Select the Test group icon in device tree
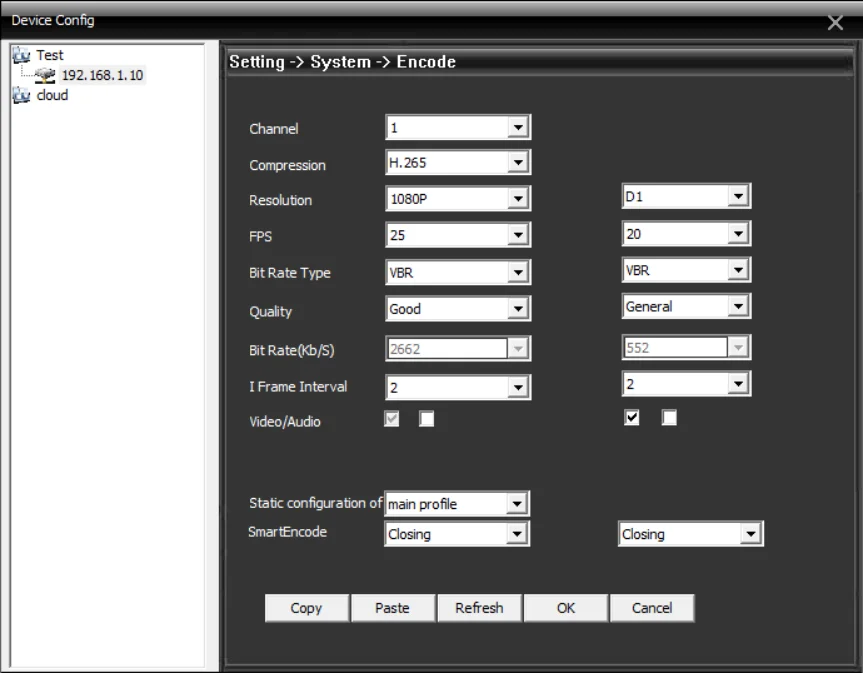This screenshot has height=673, width=863. pyautogui.click(x=20, y=55)
